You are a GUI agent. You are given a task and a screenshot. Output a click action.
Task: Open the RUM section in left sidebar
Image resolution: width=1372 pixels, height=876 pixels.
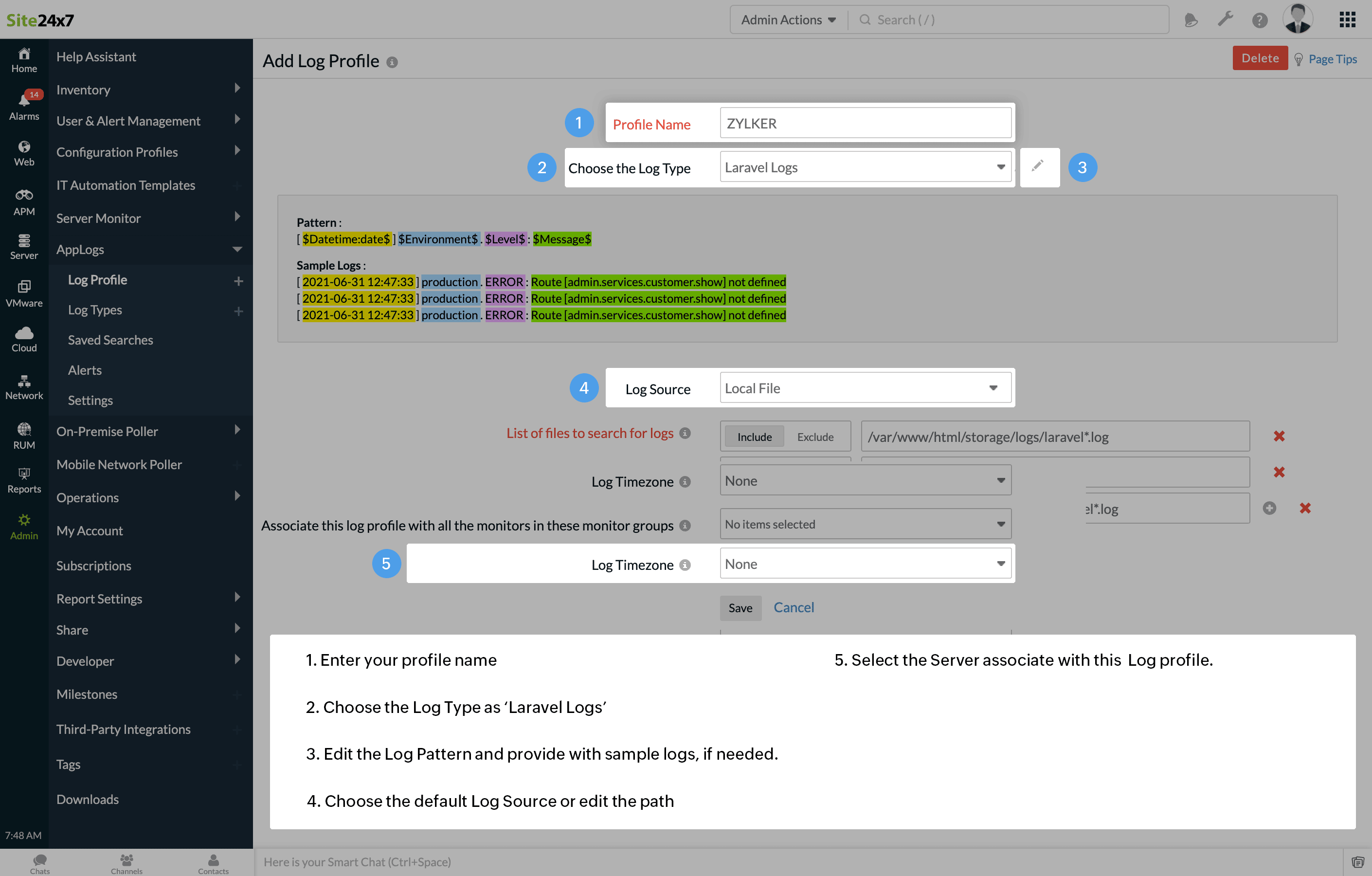(x=24, y=436)
